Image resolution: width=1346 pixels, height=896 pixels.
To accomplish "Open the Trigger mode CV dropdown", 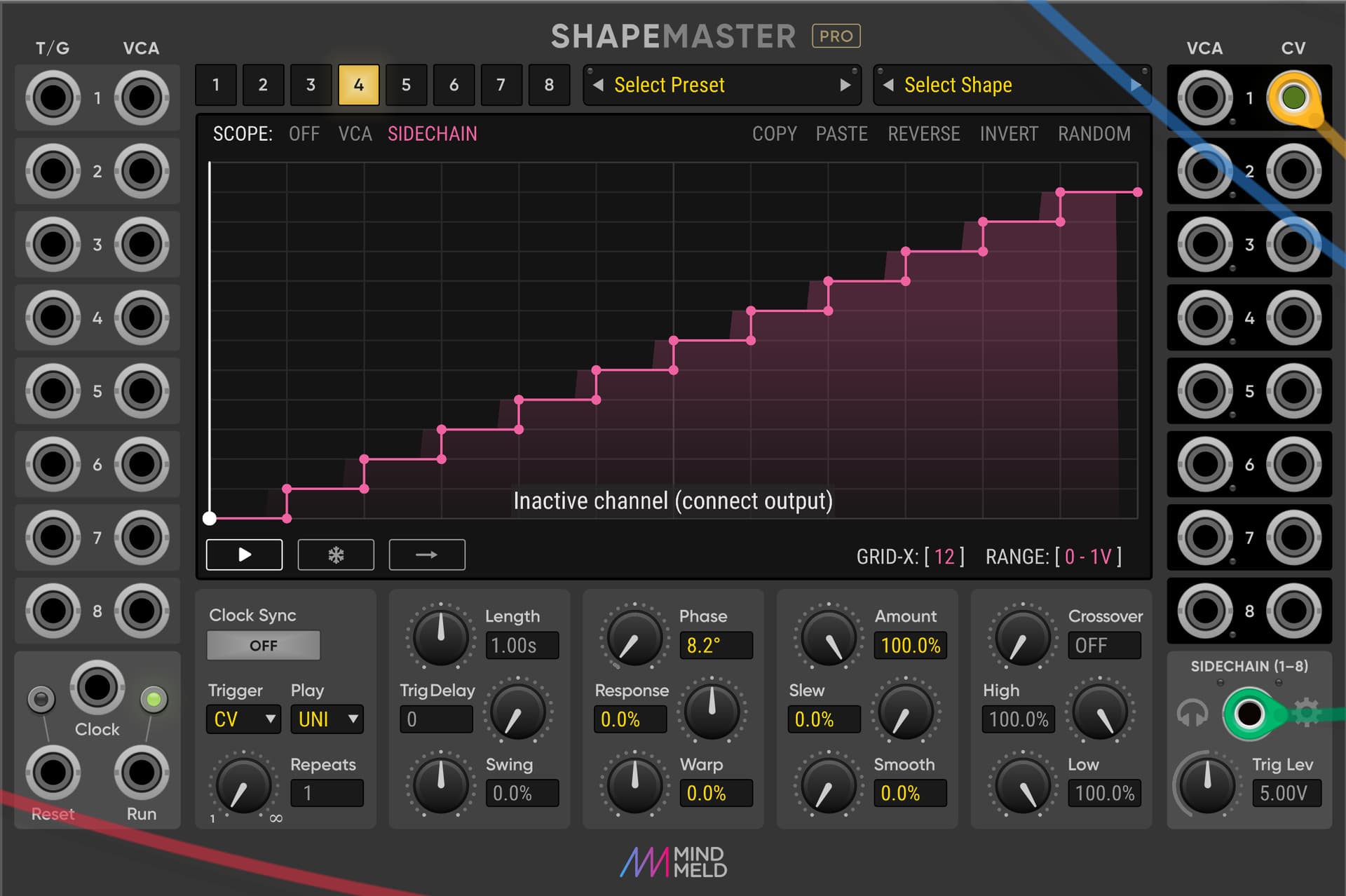I will (x=243, y=719).
